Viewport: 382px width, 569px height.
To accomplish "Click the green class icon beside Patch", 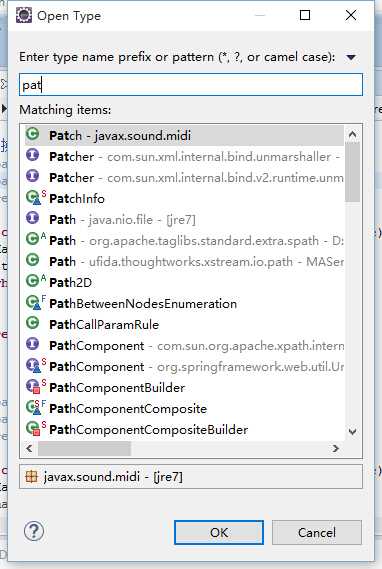I will click(33, 135).
